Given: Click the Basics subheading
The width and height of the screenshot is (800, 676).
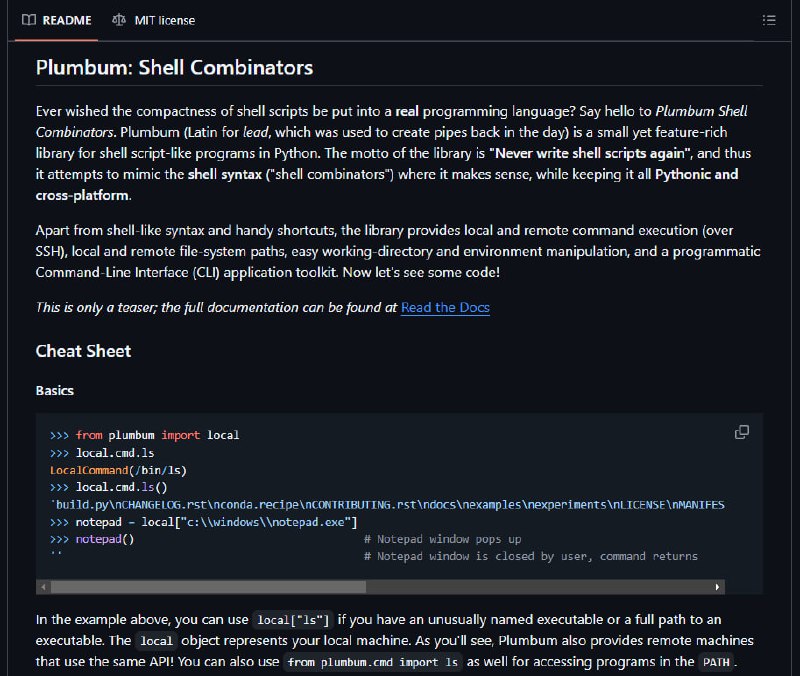Looking at the screenshot, I should 55,390.
